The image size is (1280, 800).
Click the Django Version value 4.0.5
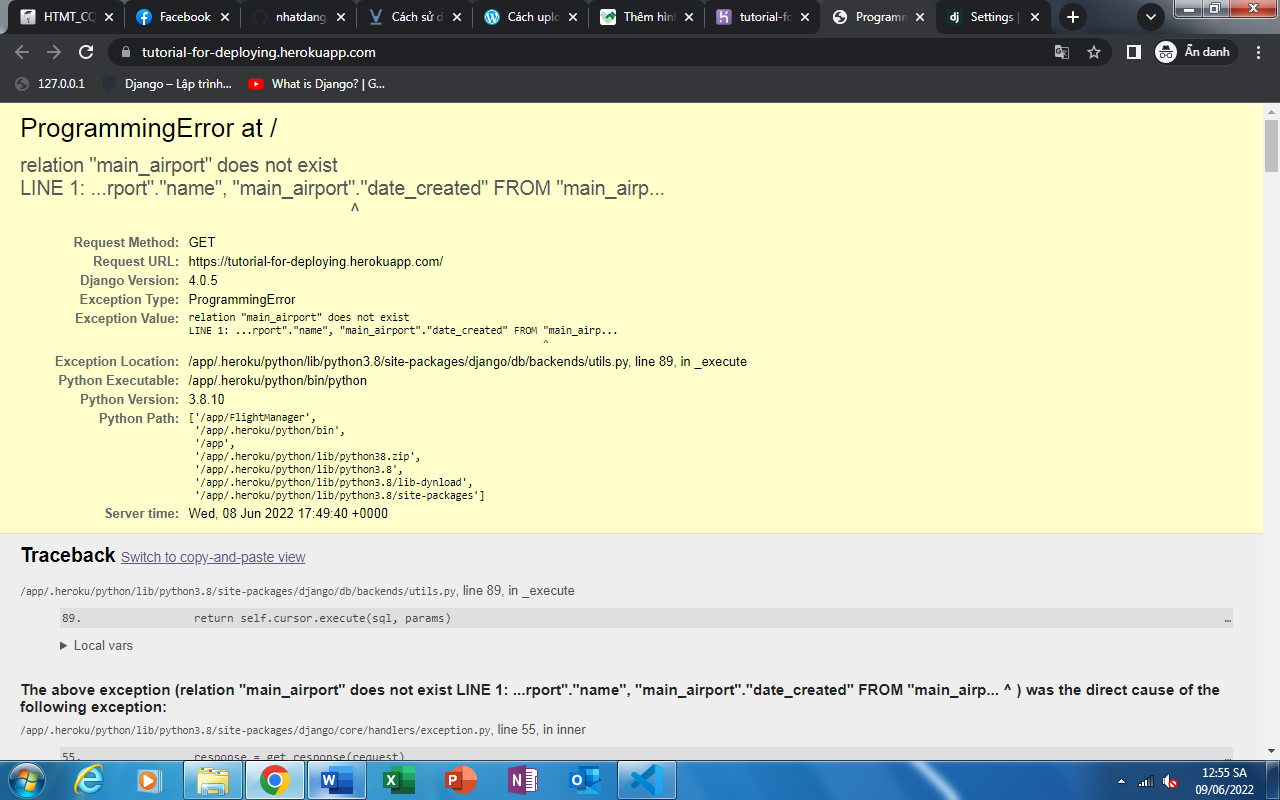click(x=203, y=281)
